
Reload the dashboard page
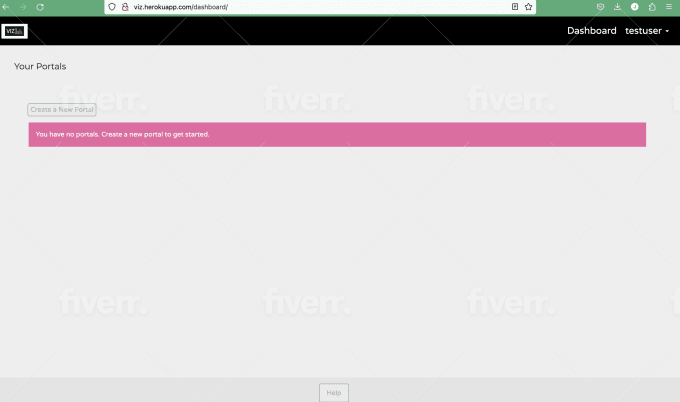[x=40, y=6]
